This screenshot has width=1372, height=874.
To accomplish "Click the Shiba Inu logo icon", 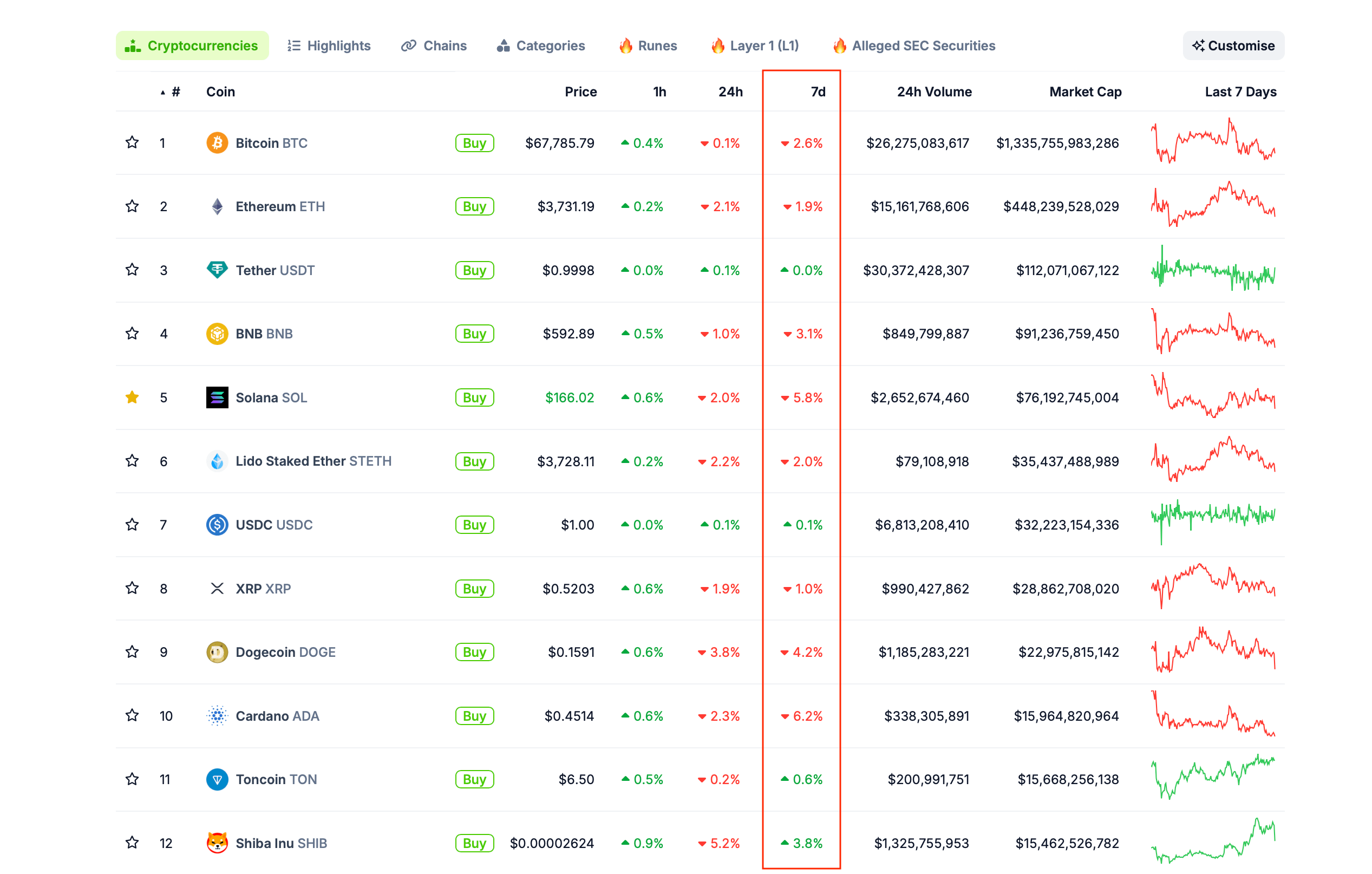I will 217,843.
